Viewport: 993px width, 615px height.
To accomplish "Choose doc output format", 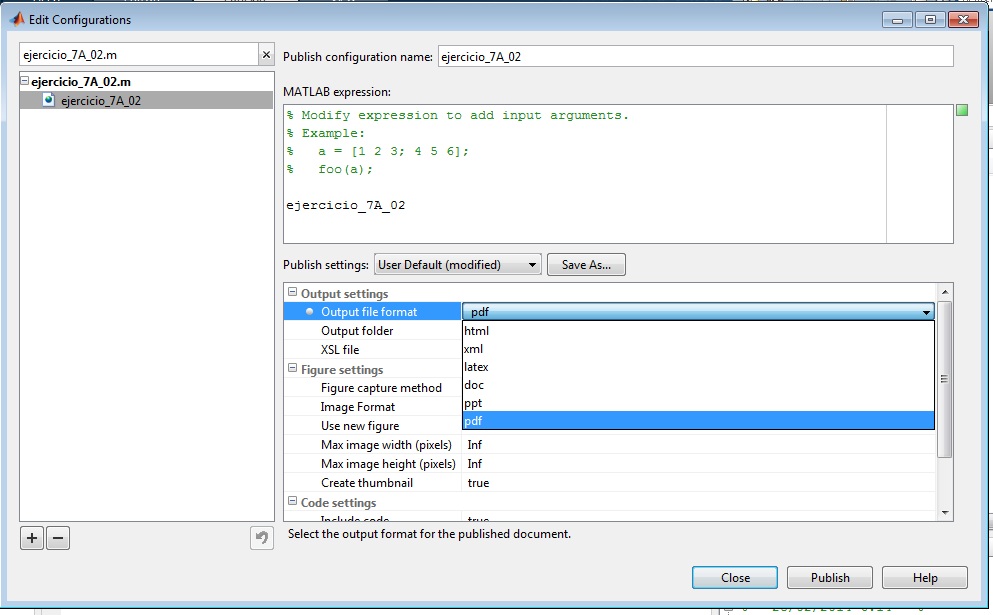I will coord(699,384).
